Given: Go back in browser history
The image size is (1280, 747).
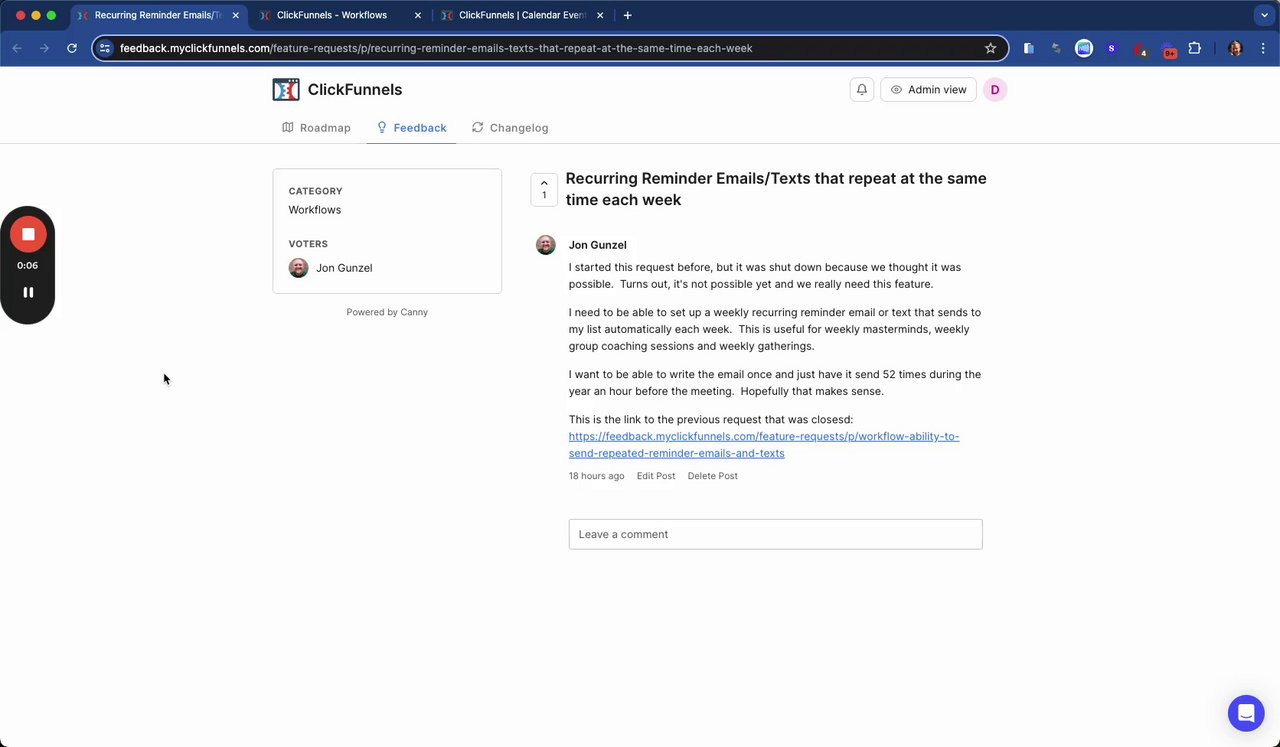Looking at the screenshot, I should (x=17, y=48).
